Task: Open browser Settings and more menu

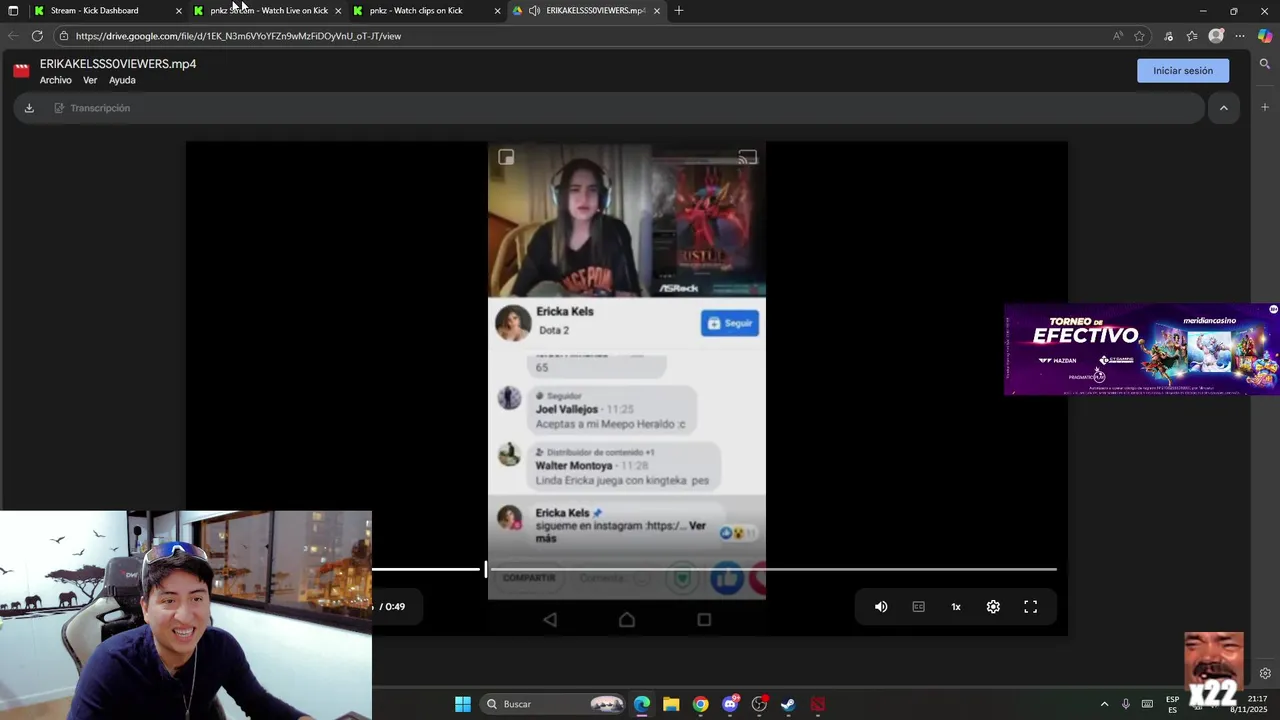Action: pos(1240,36)
